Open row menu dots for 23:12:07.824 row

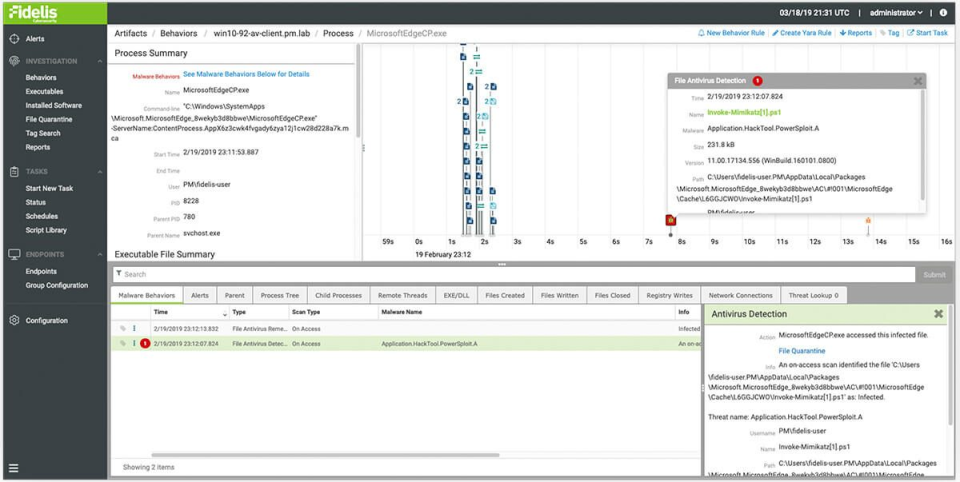(x=134, y=344)
